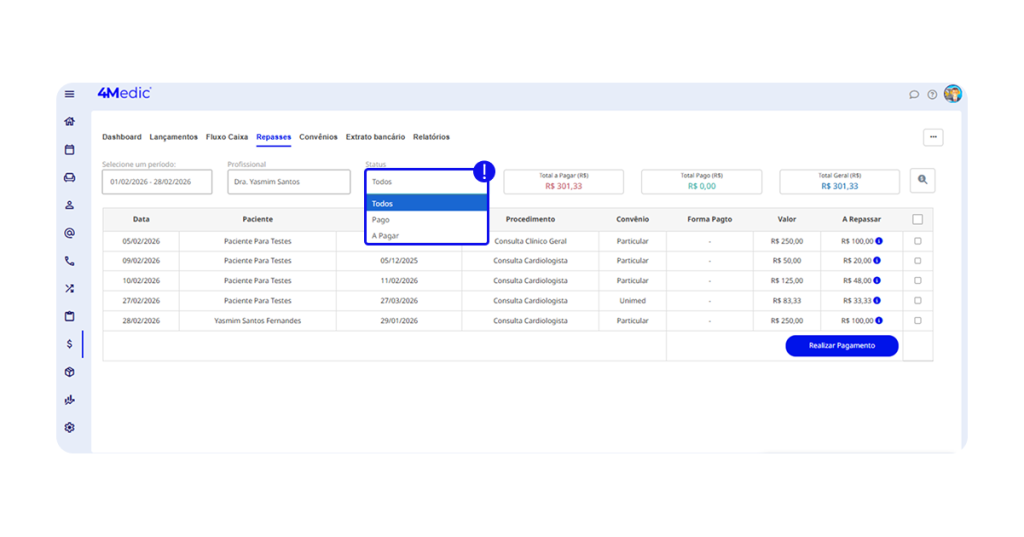Check the row dated 05/02/2026
This screenshot has height=537, width=1024.
(917, 241)
